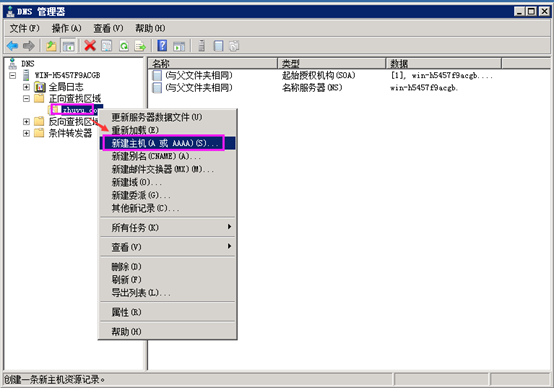Click the Export list toolbar icon

point(140,46)
